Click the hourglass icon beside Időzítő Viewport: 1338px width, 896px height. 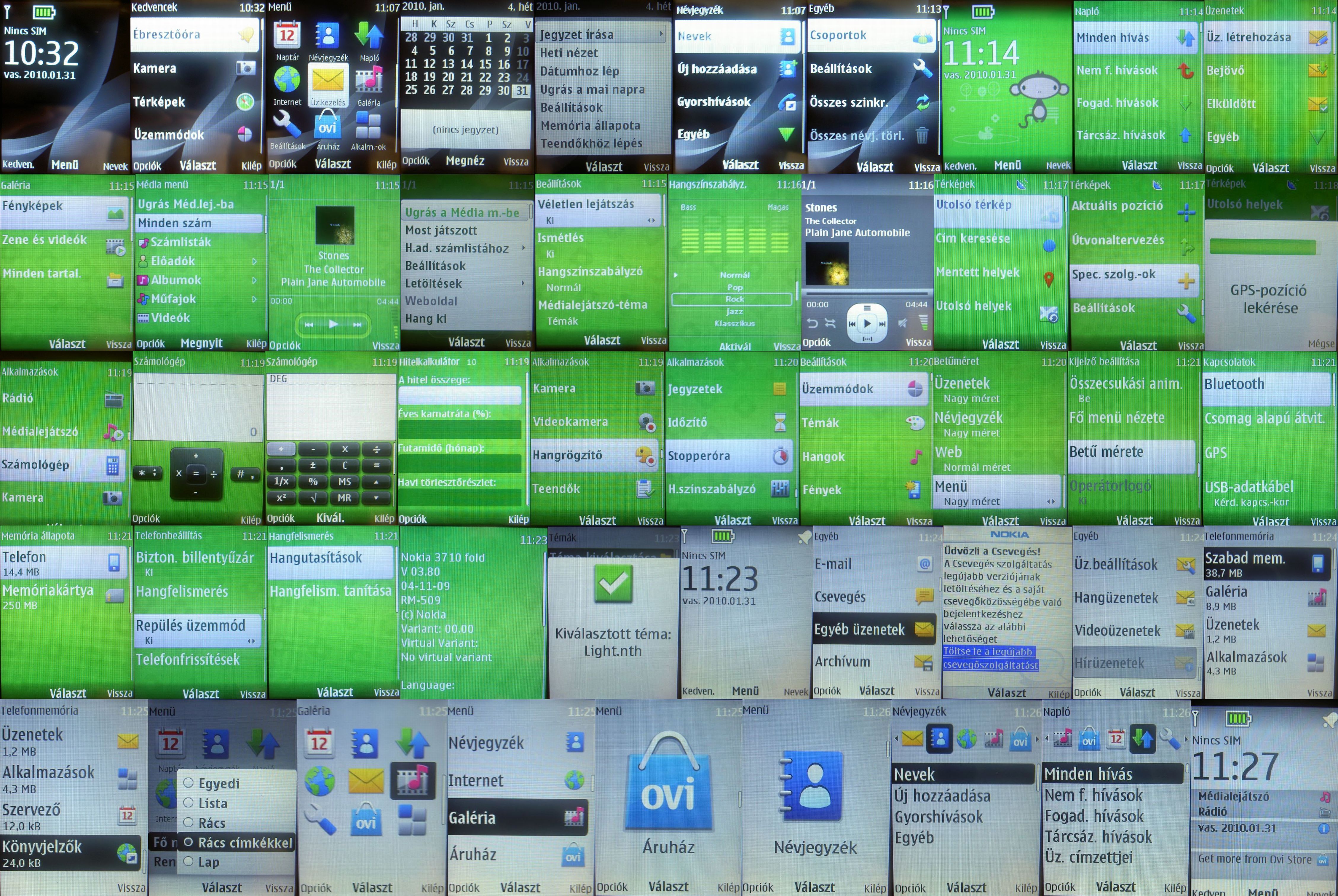click(x=780, y=422)
